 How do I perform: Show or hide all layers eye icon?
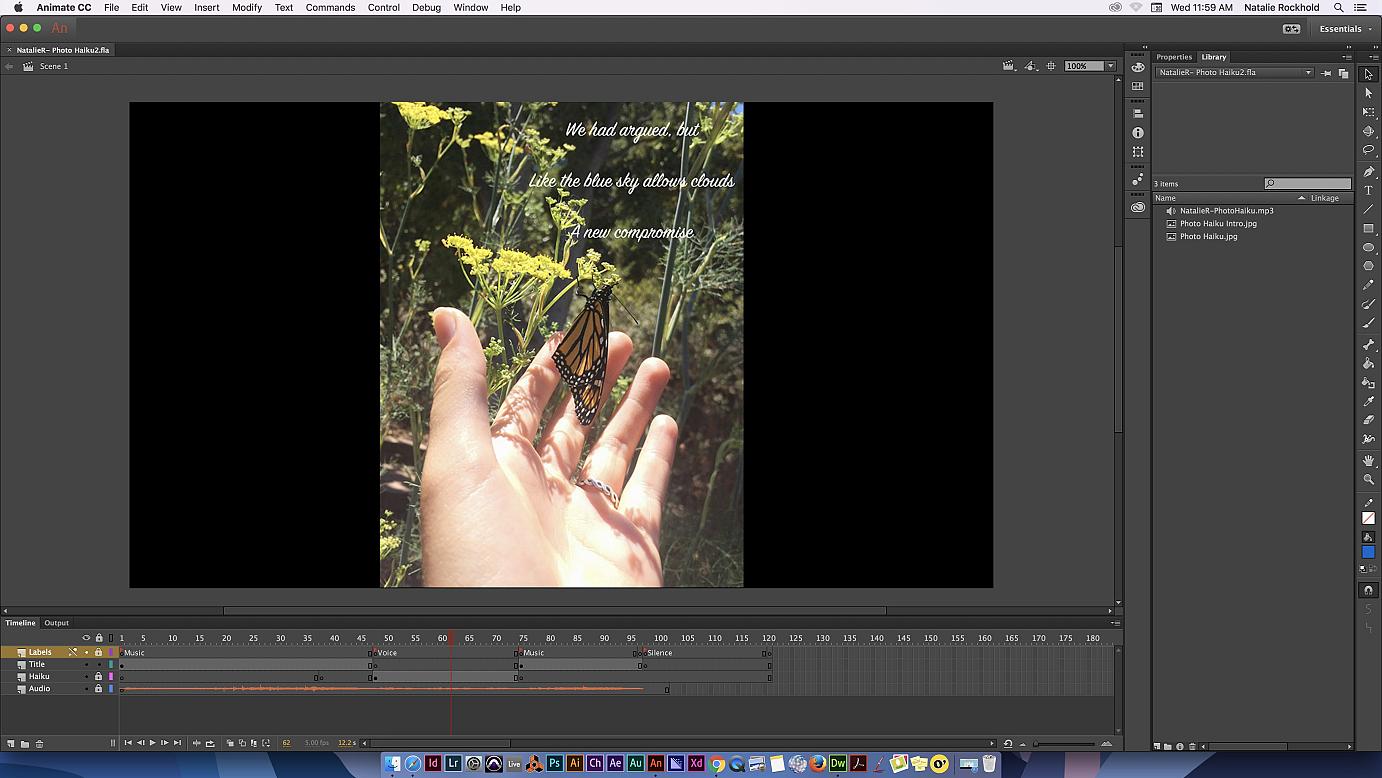(x=86, y=638)
